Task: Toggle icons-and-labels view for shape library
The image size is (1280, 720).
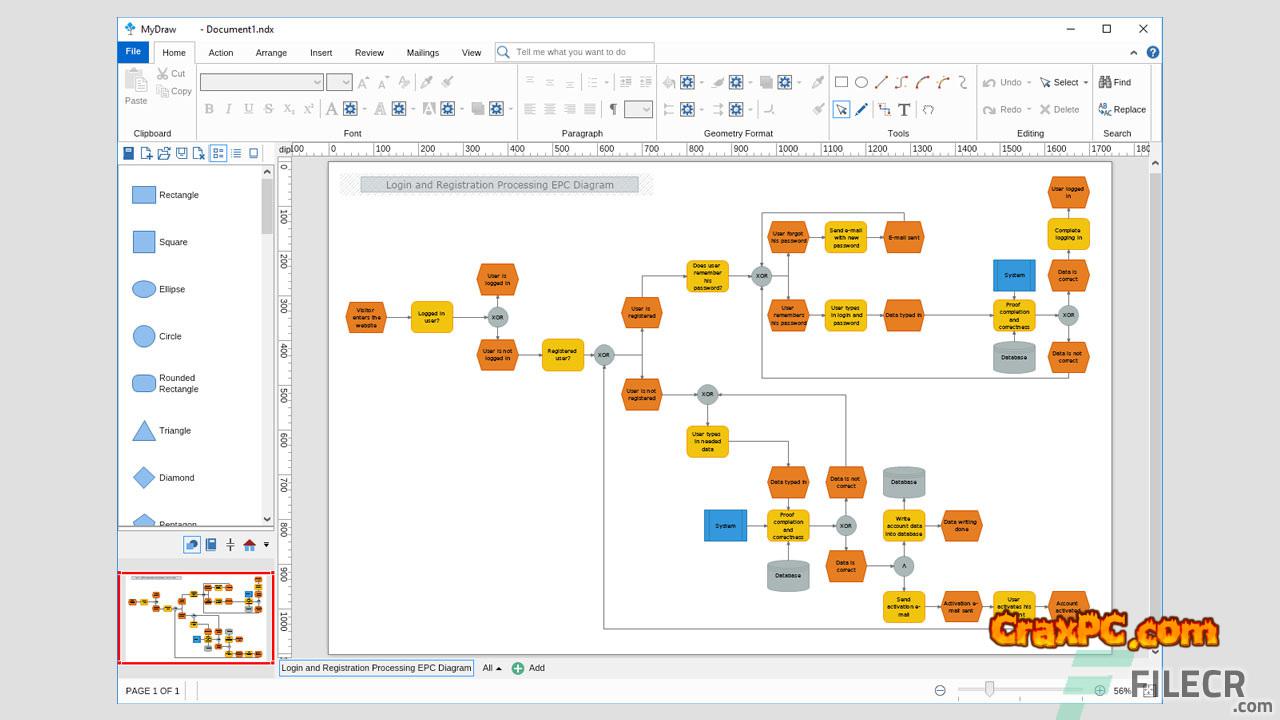Action: click(218, 153)
